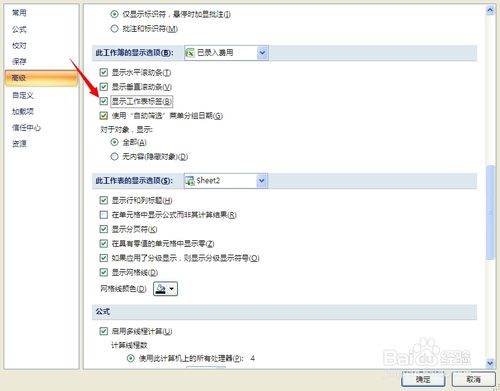This screenshot has width=500, height=391.
Task: Cancel with the 取消 button
Action: click(473, 380)
